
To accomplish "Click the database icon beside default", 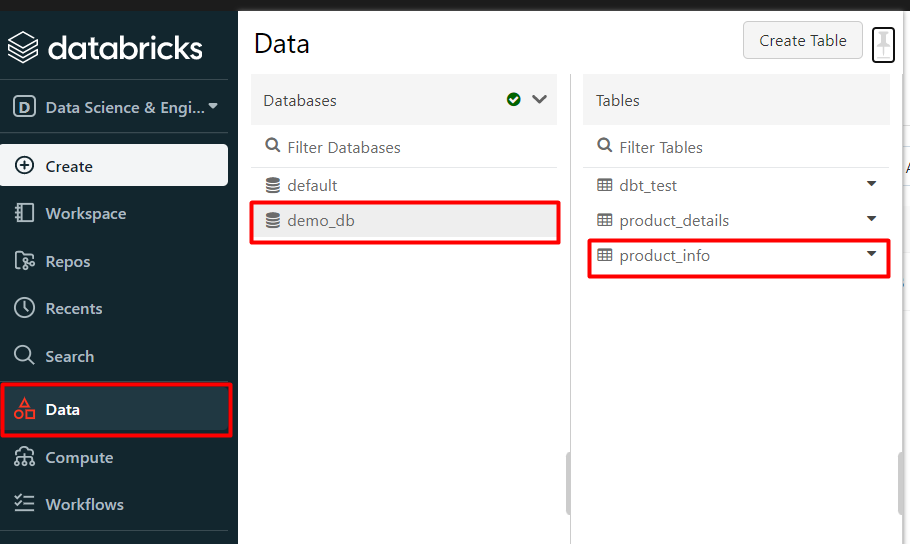I will point(273,185).
